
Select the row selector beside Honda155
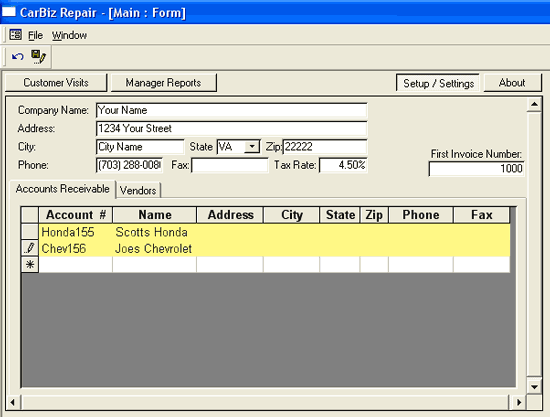click(x=30, y=232)
